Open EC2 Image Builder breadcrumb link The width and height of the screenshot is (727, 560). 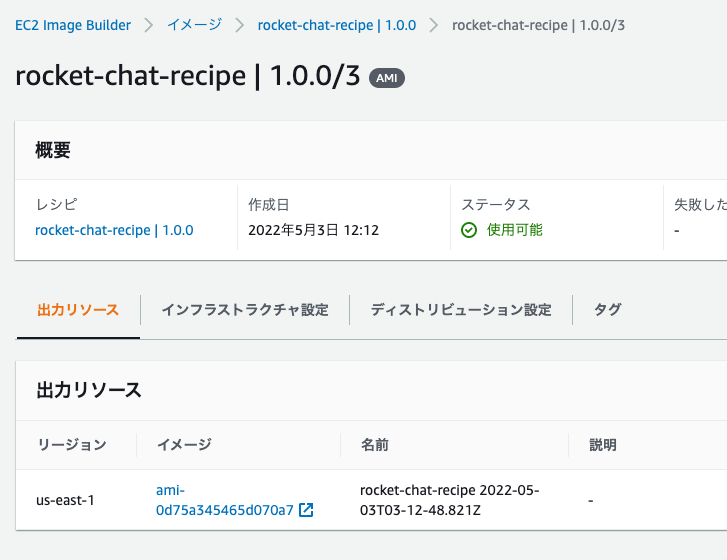pos(73,25)
